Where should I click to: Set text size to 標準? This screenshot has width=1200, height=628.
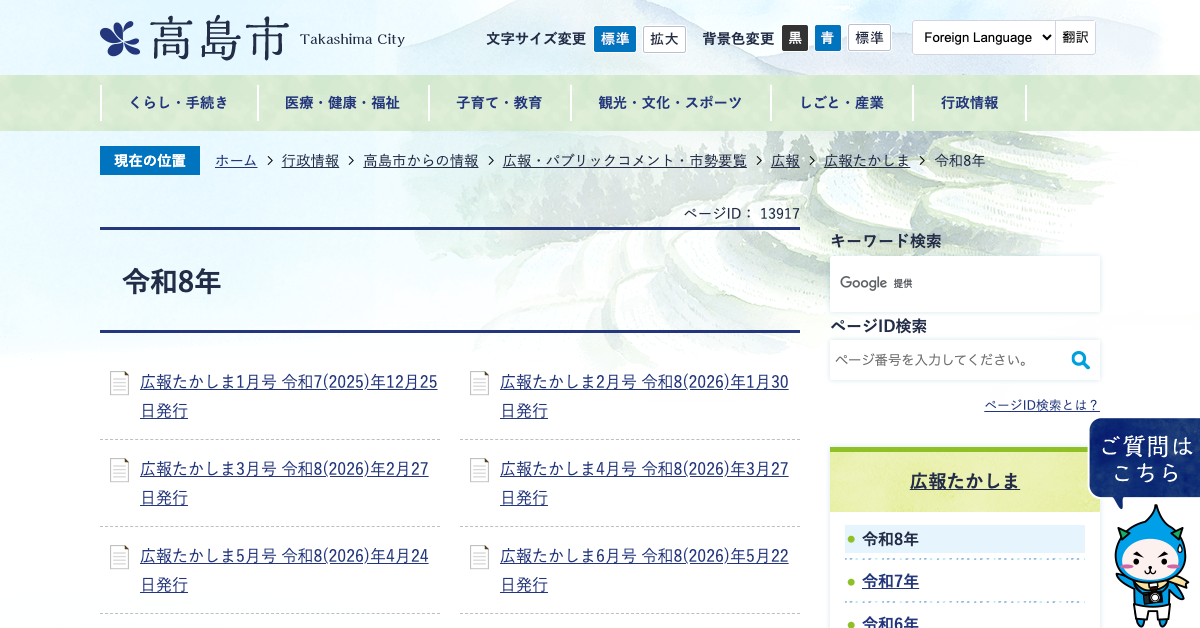coord(615,39)
